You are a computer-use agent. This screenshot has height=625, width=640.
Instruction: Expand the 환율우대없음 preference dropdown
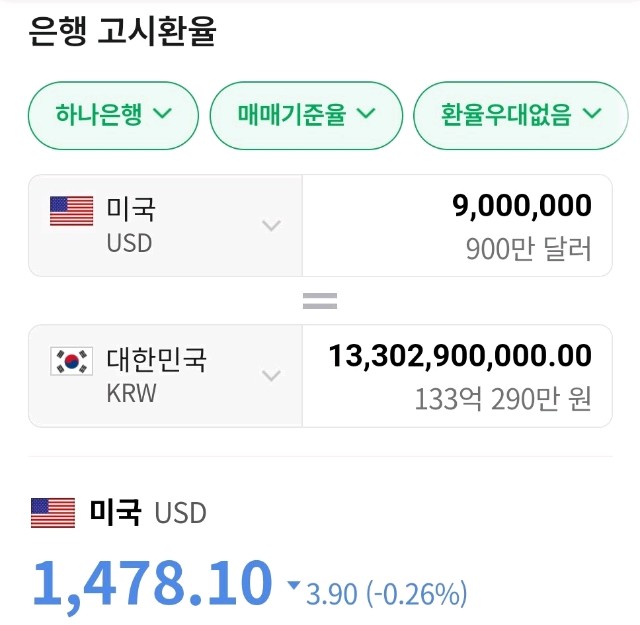point(521,114)
